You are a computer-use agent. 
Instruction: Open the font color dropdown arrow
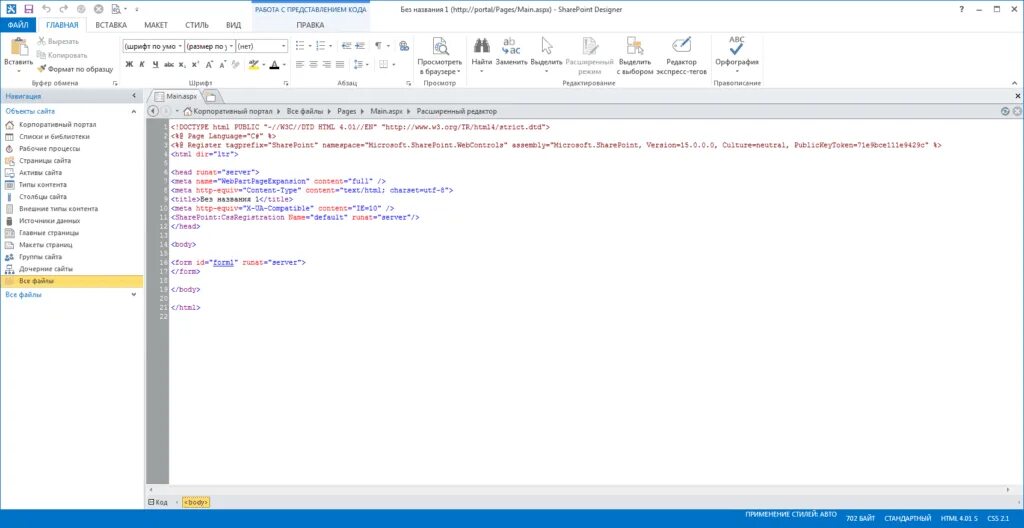pyautogui.click(x=285, y=65)
